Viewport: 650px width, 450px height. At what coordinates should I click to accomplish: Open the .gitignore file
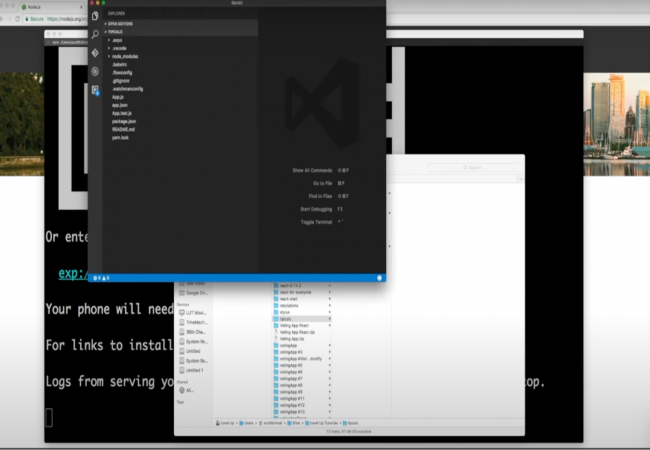[x=121, y=81]
